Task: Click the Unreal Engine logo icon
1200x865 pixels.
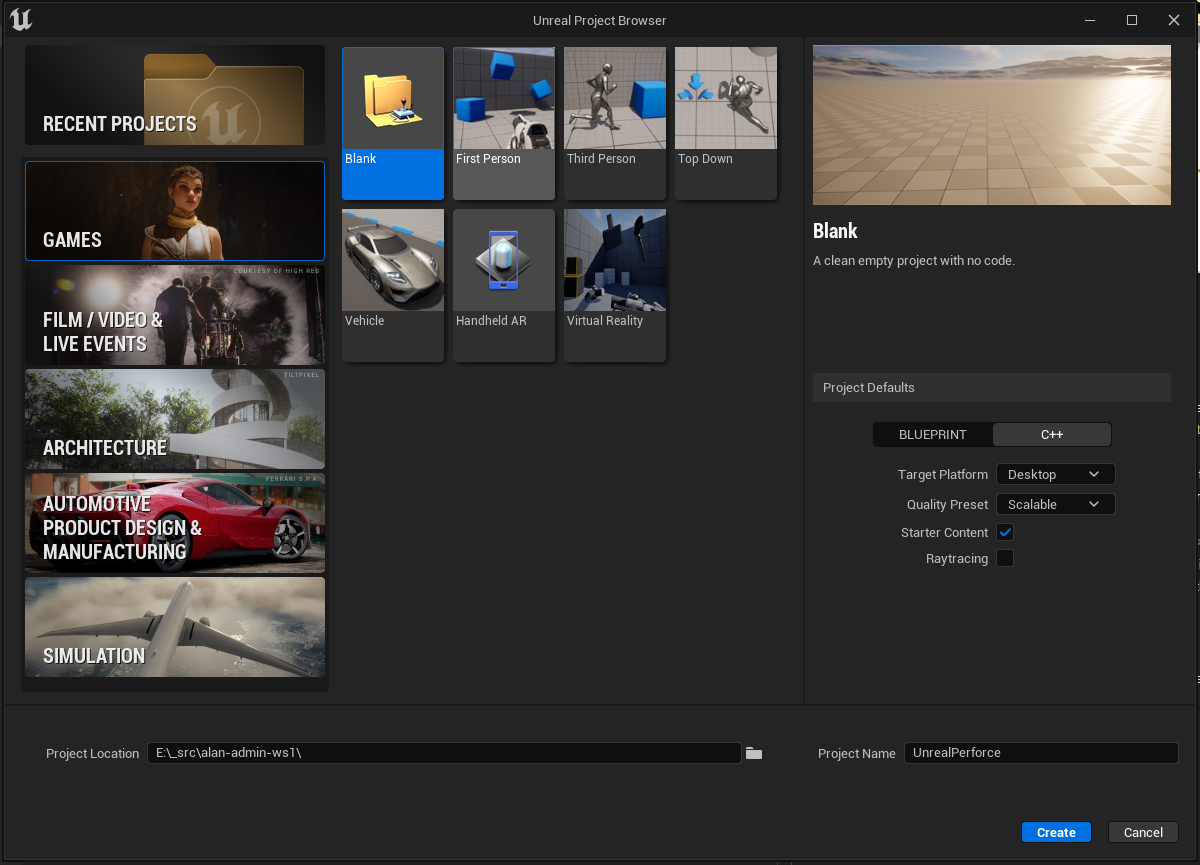Action: 21,19
